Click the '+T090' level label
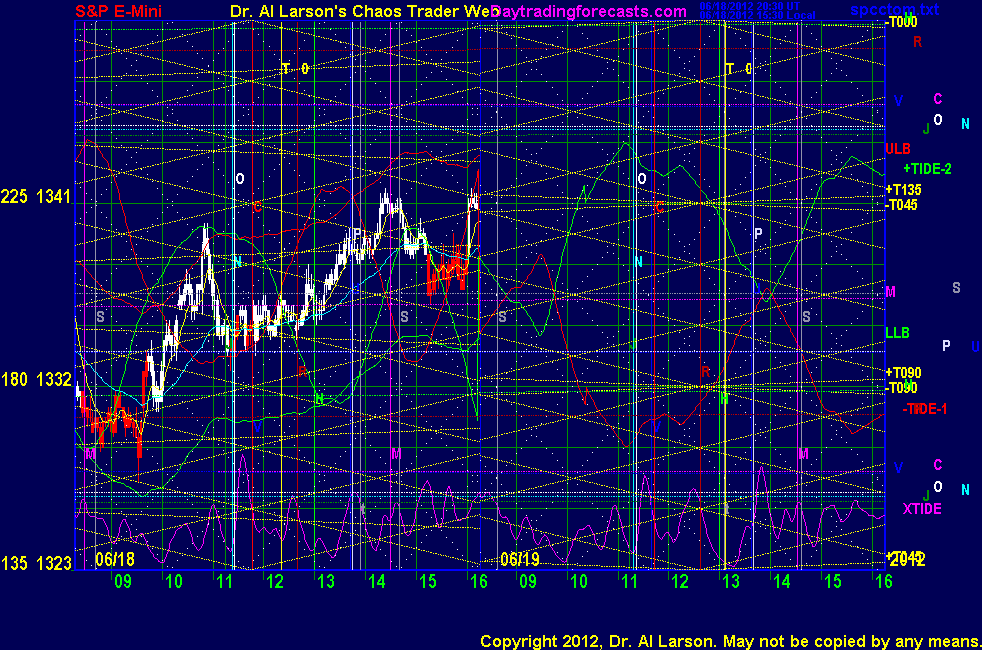982x650 pixels. (x=903, y=373)
